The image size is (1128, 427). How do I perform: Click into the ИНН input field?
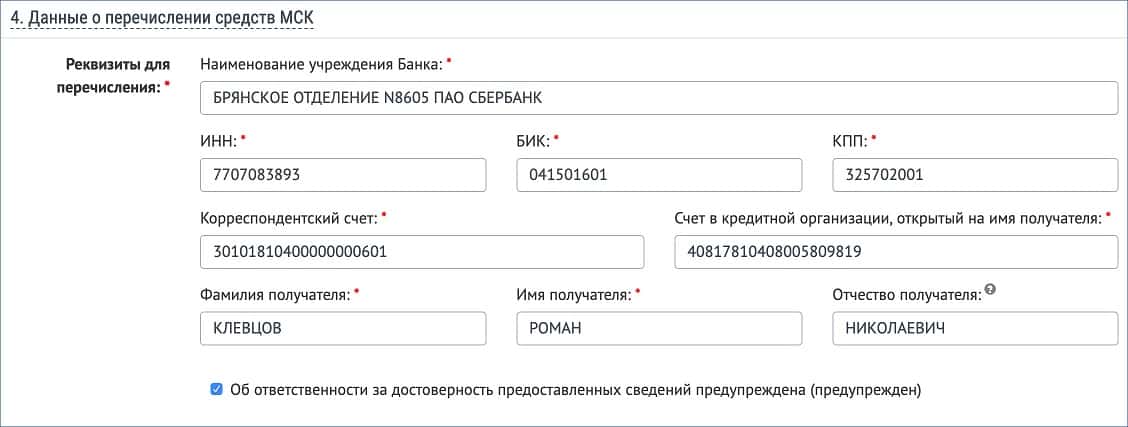(x=343, y=175)
